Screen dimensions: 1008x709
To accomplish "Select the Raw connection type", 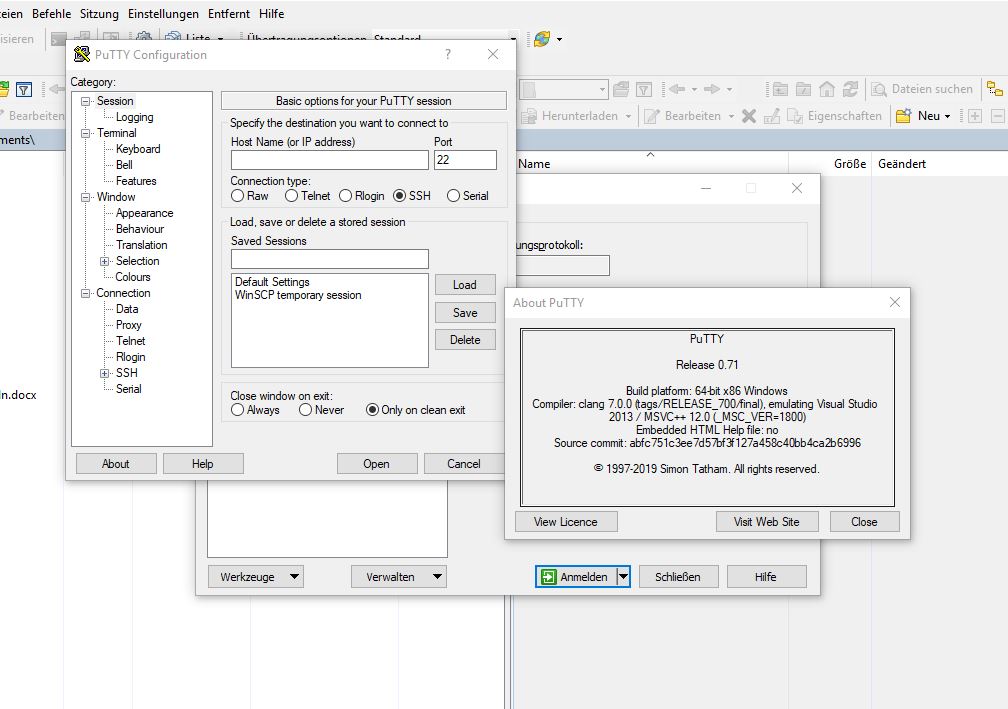I will (x=237, y=196).
